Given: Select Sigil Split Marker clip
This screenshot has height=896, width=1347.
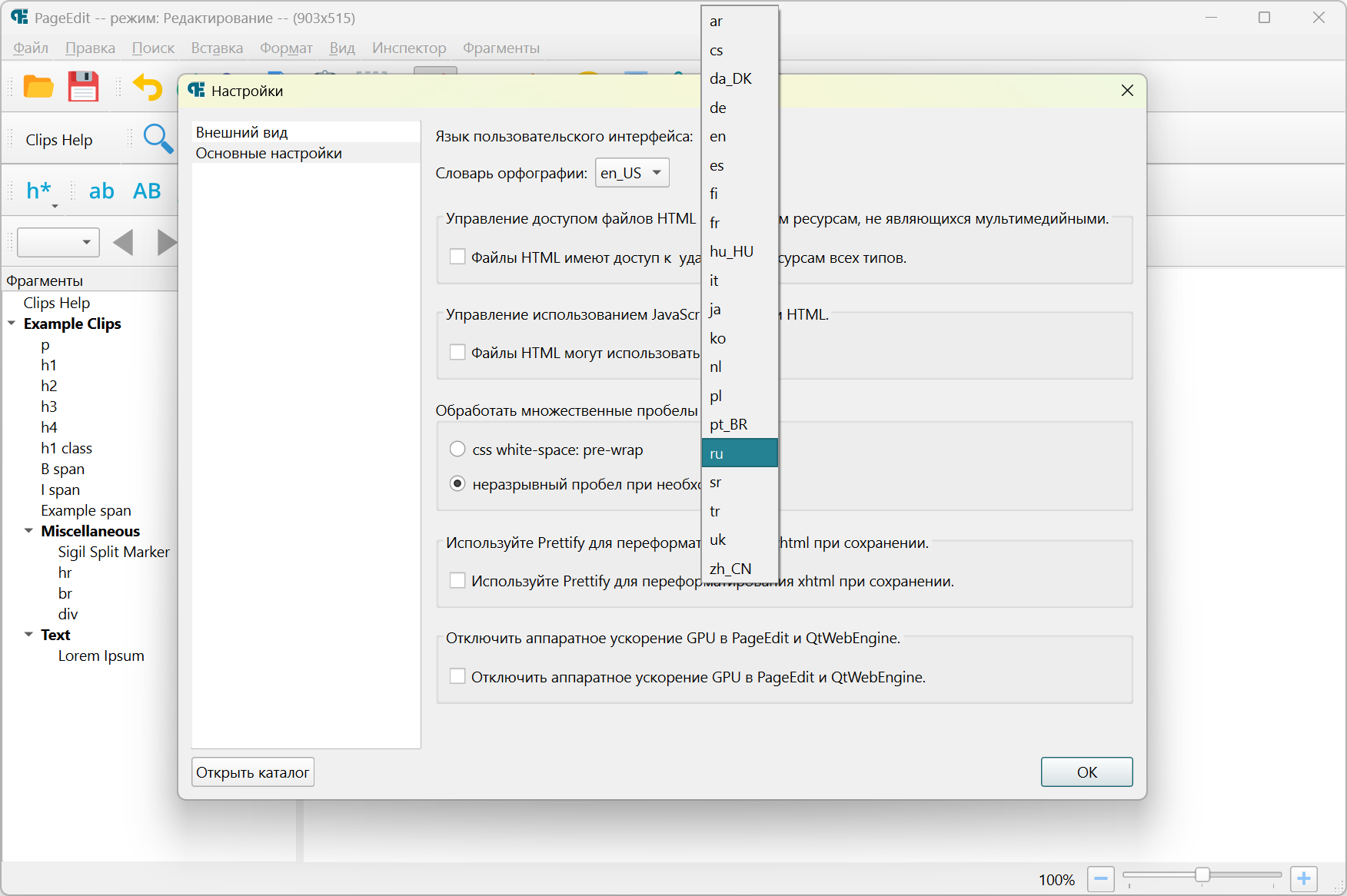Looking at the screenshot, I should [x=114, y=552].
